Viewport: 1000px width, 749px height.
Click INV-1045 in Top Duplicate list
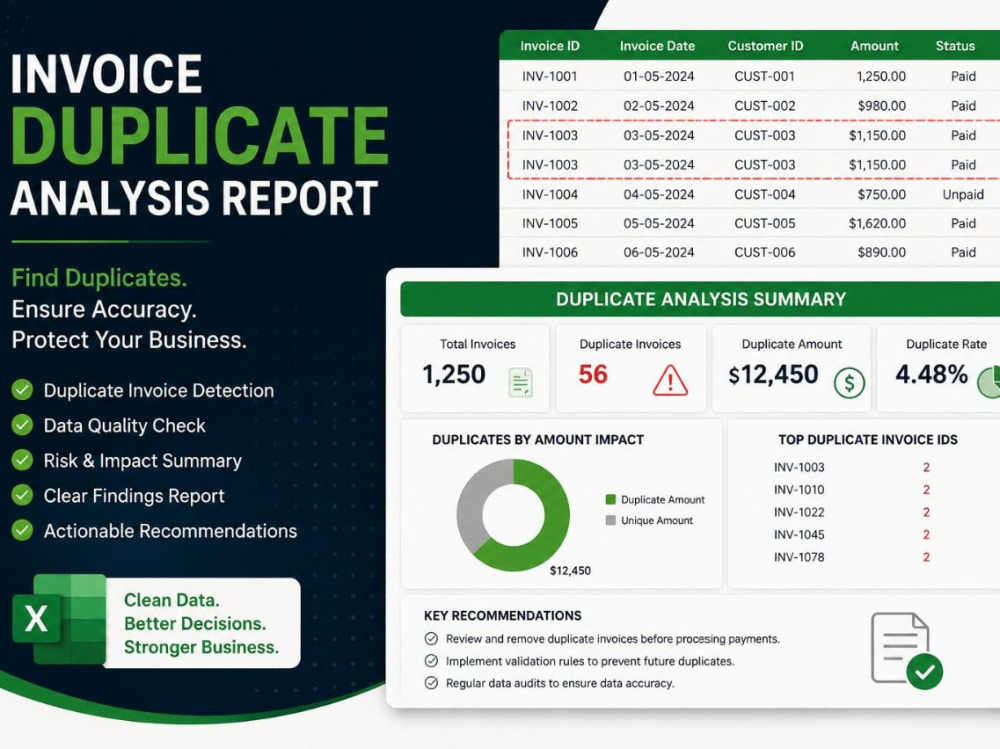click(x=799, y=535)
